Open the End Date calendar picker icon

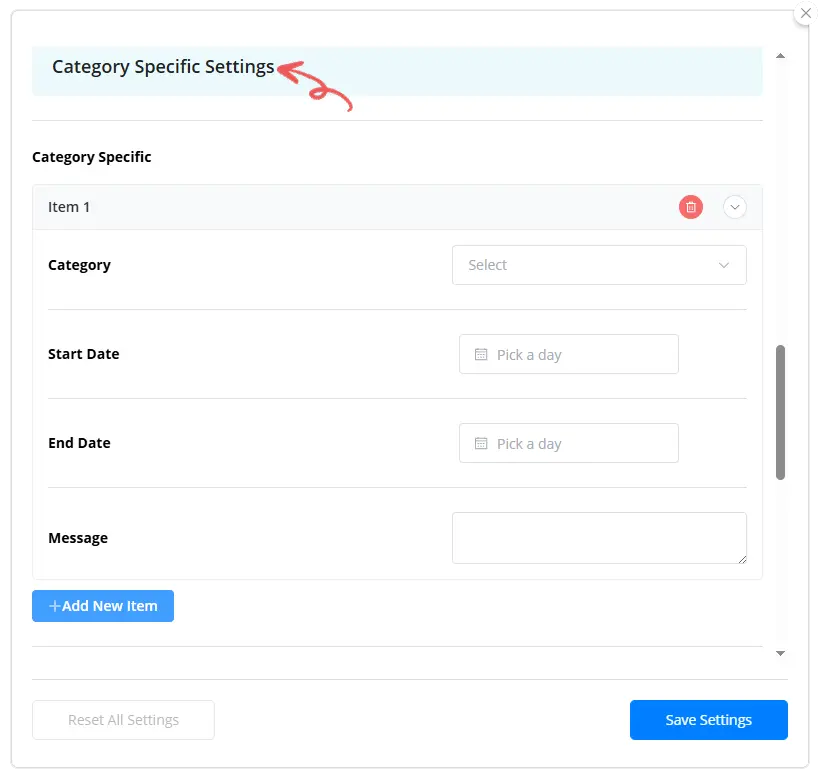(x=479, y=443)
